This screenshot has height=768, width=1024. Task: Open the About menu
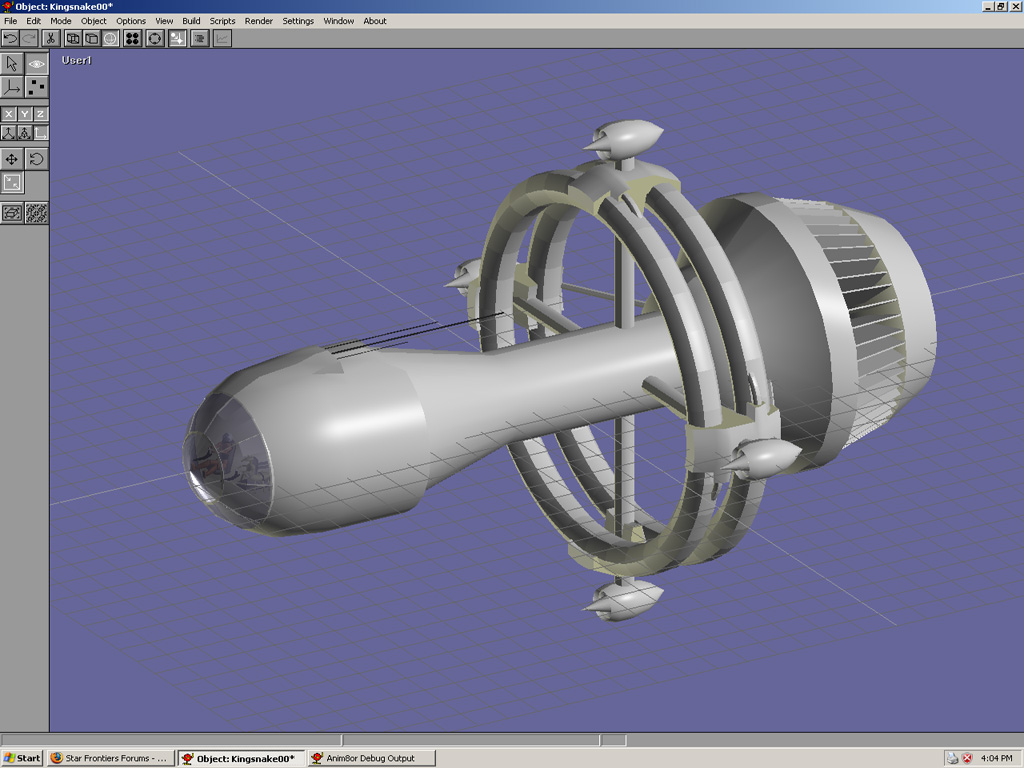point(375,21)
